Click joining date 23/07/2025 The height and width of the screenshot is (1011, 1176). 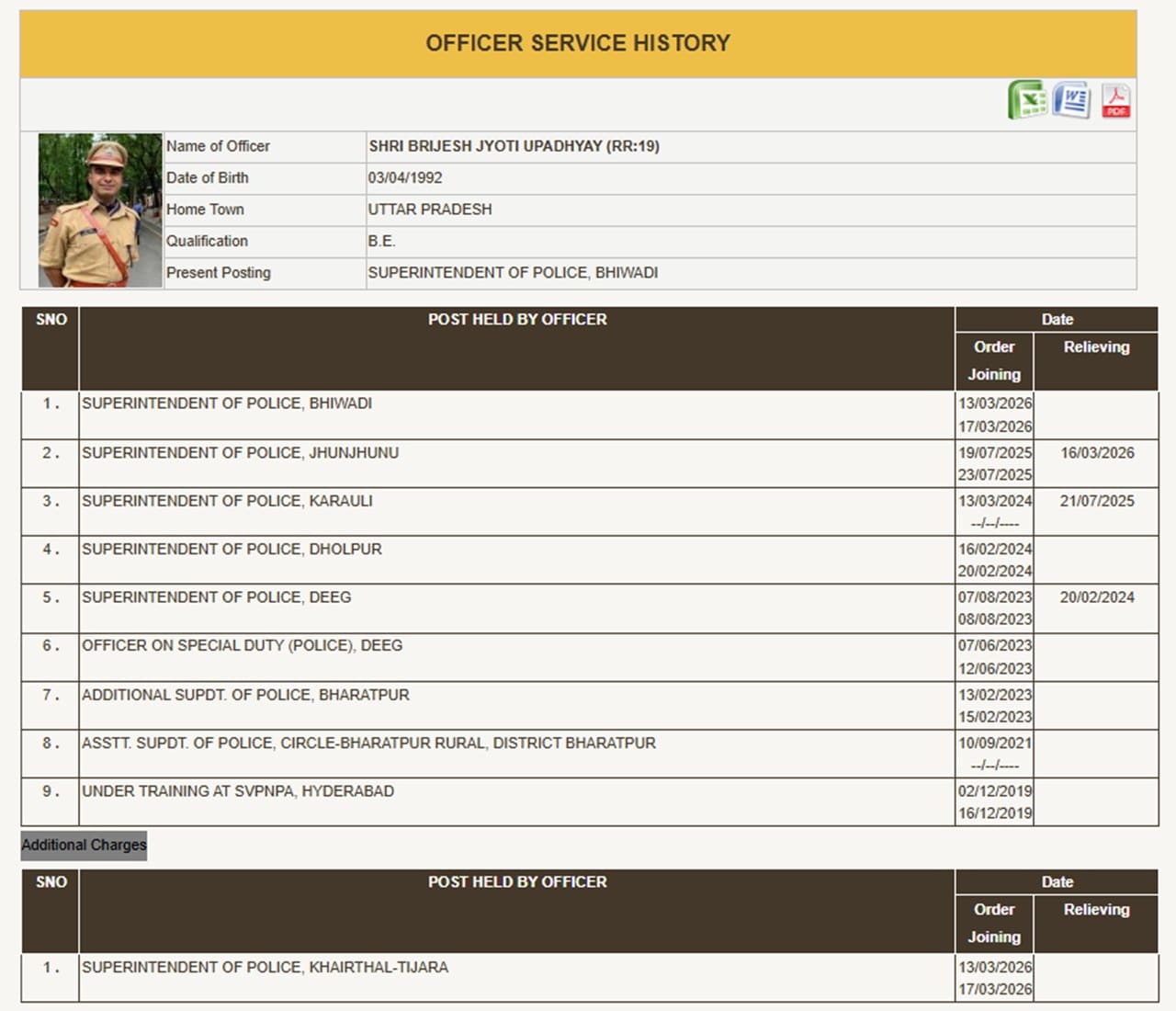pos(995,475)
